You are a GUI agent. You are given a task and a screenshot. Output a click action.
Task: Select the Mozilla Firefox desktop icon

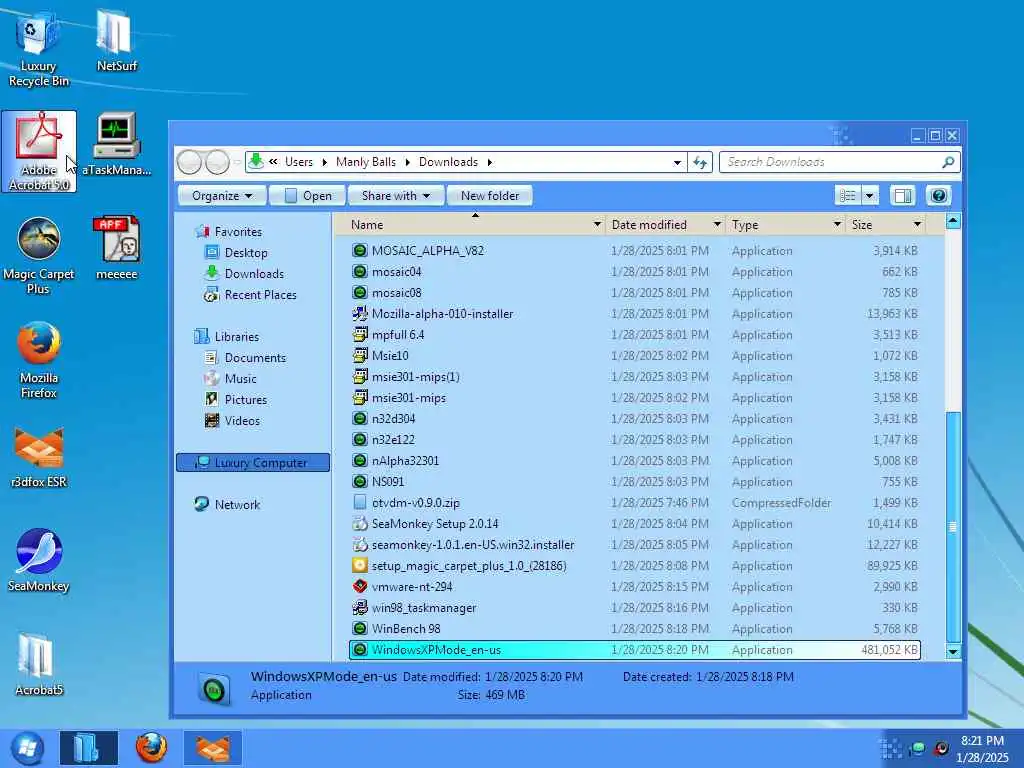[x=39, y=360]
